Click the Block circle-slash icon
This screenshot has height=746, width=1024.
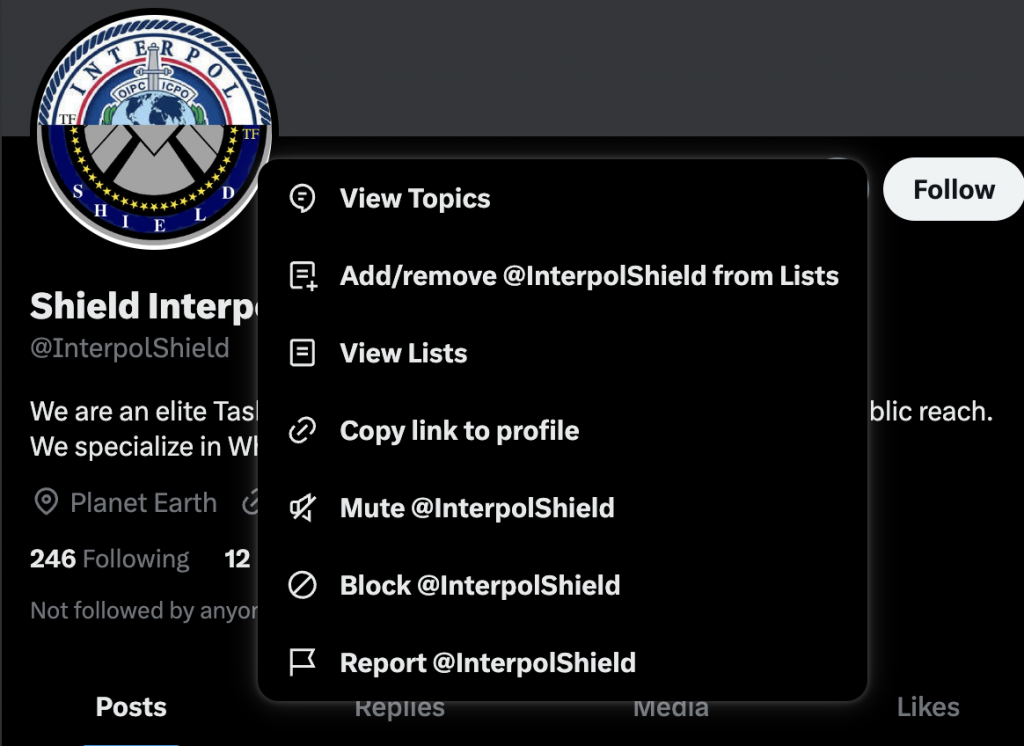click(302, 585)
